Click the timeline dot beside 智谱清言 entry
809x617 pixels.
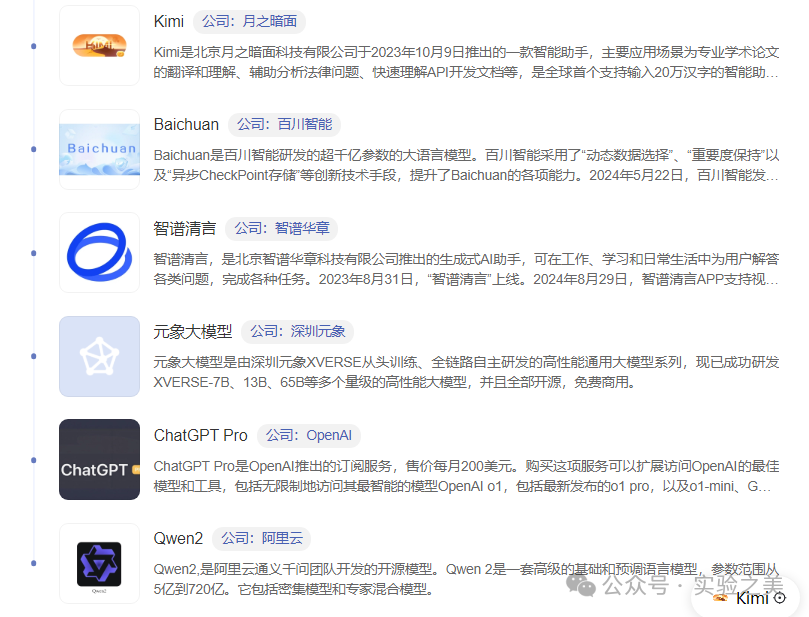[x=34, y=253]
